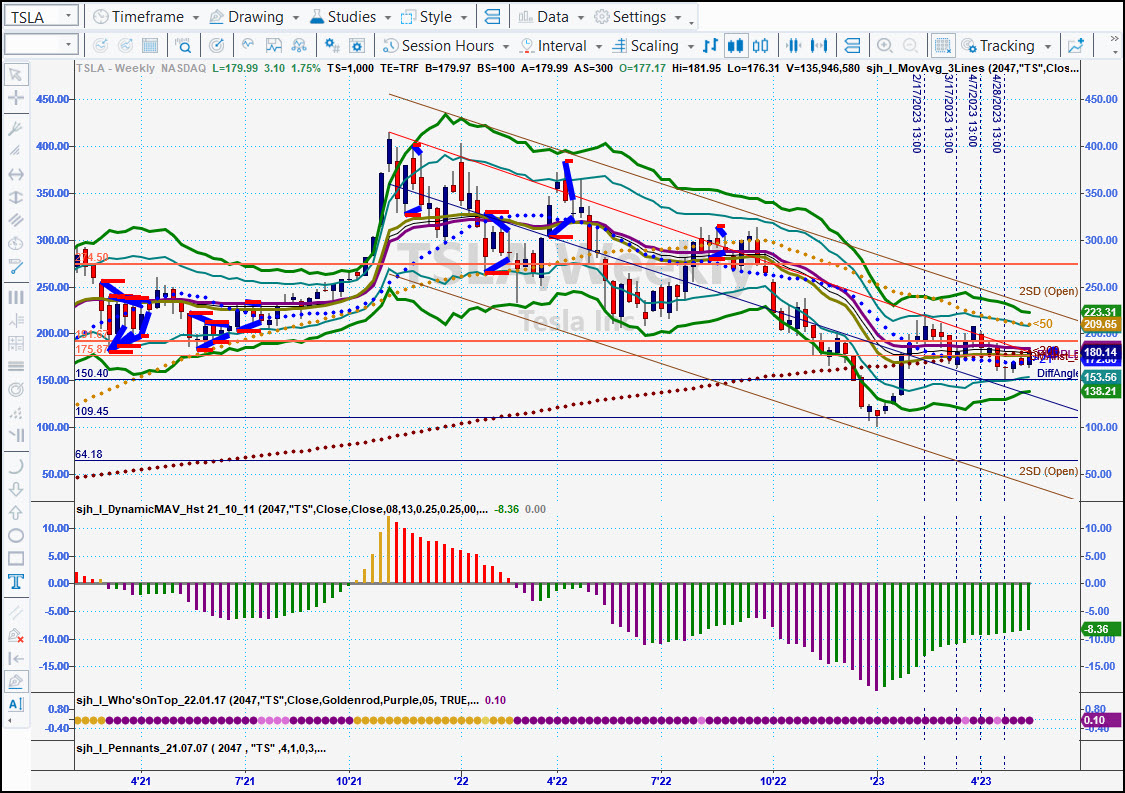This screenshot has width=1125, height=793.
Task: Select the horizontal double arrow tool
Action: [x=15, y=174]
